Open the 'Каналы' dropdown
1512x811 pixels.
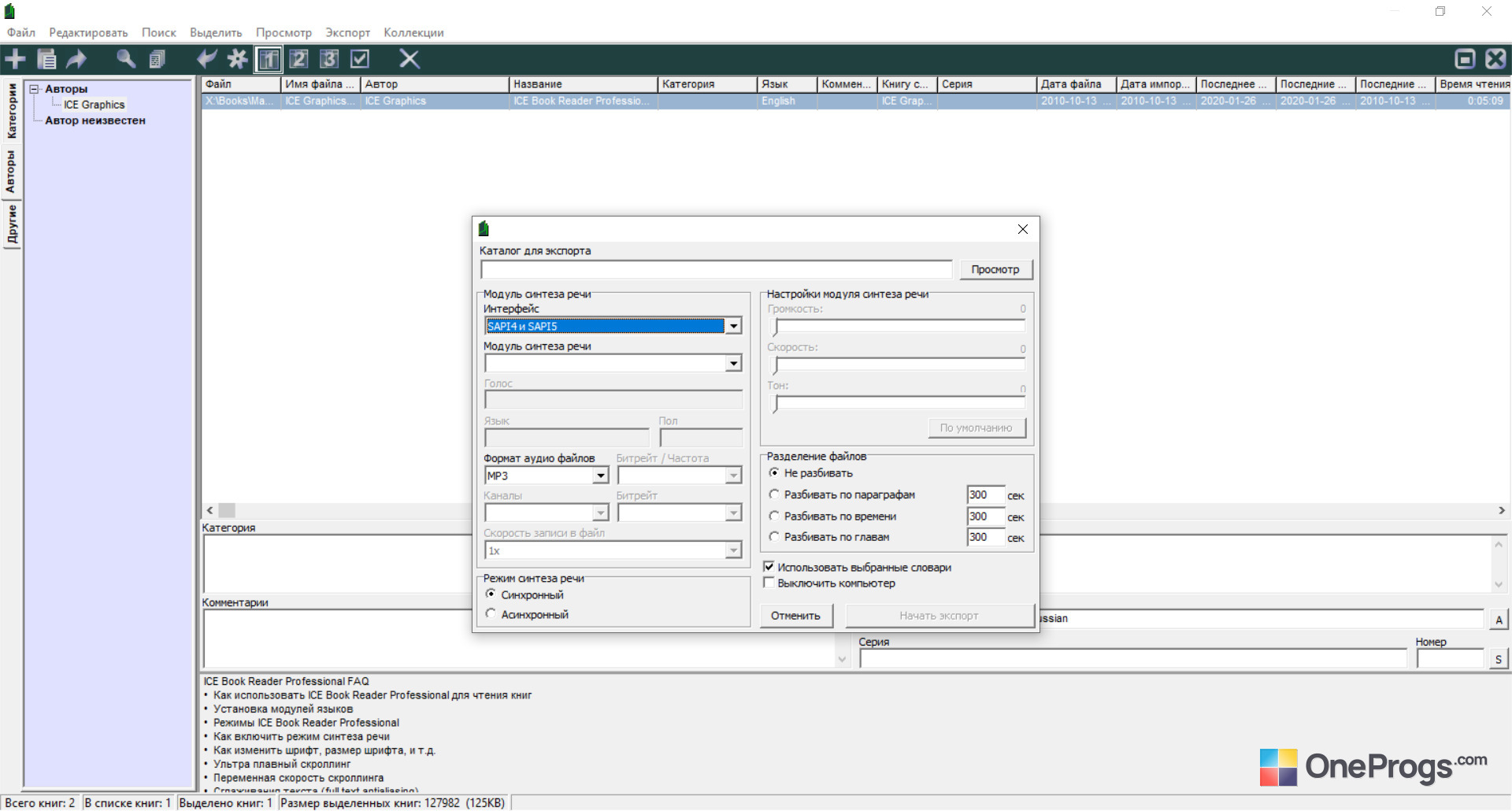(x=601, y=513)
